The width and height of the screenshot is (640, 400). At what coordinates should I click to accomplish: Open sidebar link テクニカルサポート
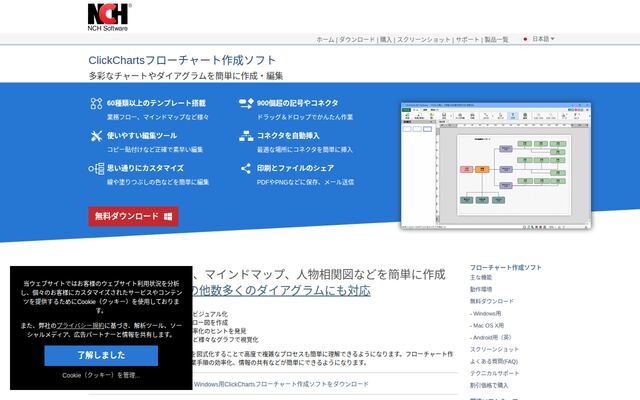point(494,373)
